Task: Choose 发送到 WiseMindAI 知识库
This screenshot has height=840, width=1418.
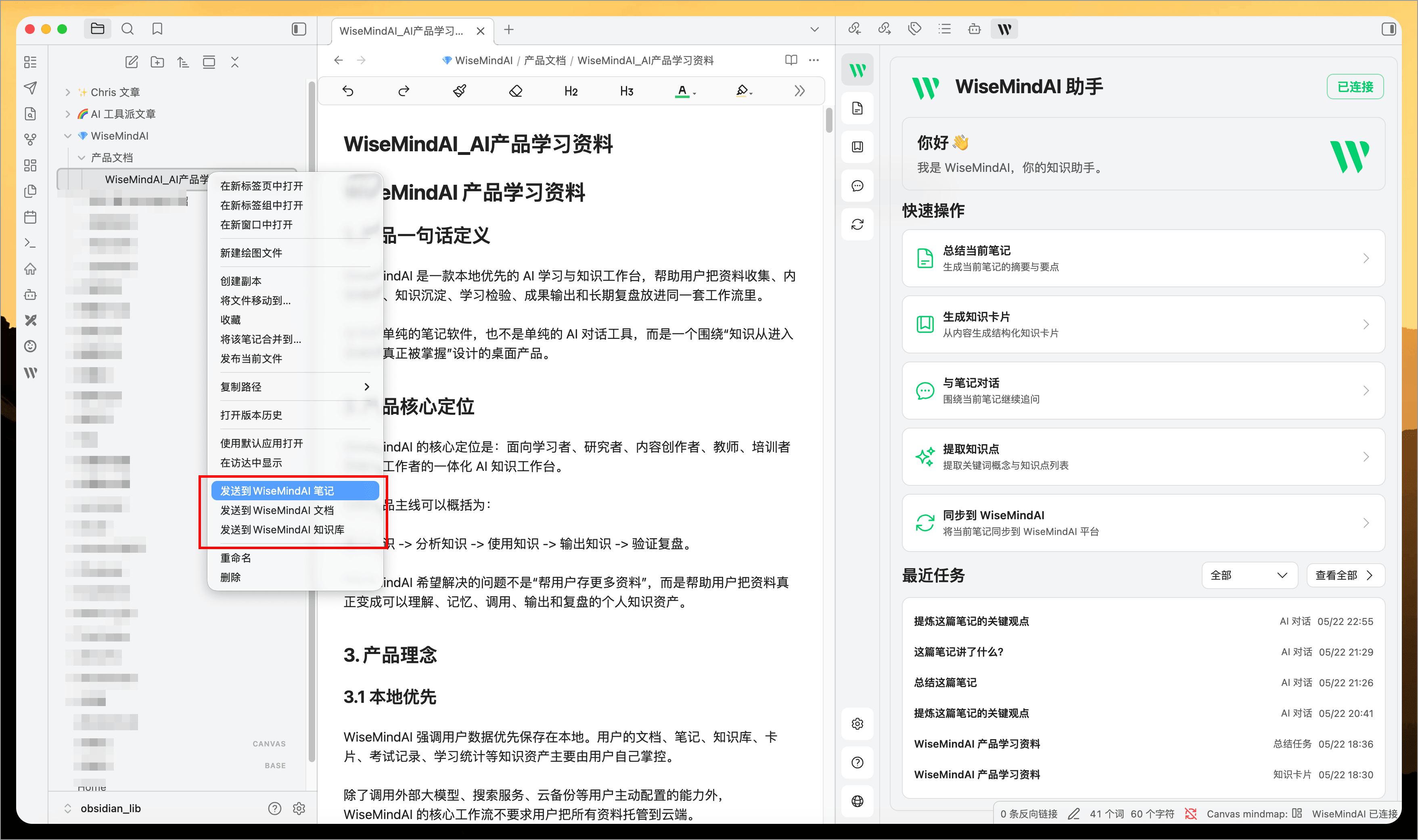Action: 295,530
